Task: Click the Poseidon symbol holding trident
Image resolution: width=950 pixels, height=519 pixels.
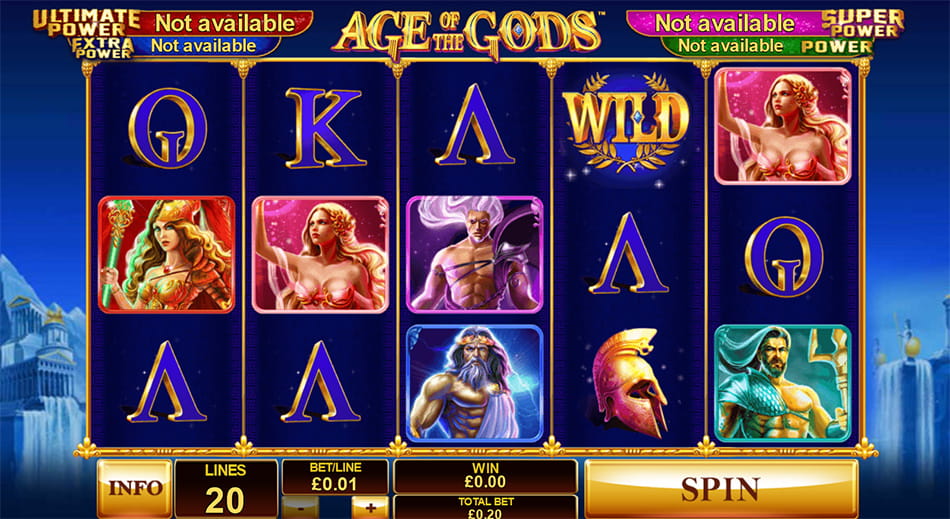Action: (783, 383)
